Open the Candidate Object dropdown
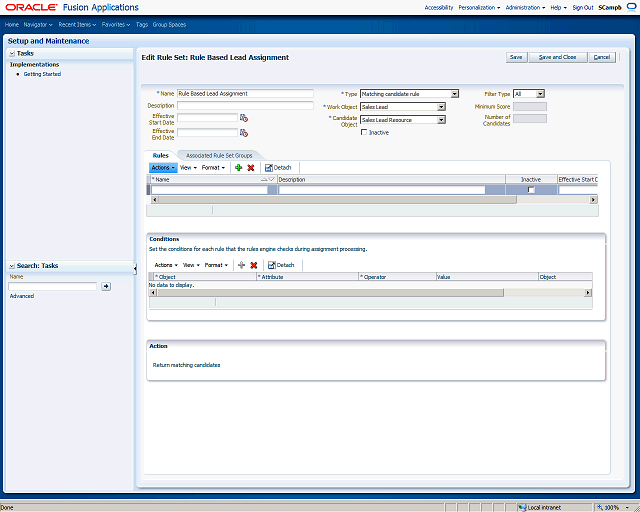 pyautogui.click(x=441, y=120)
